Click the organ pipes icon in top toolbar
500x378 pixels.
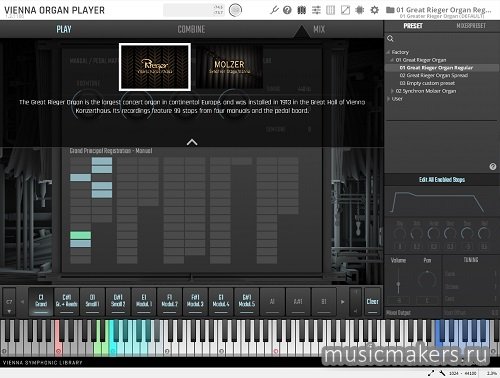click(x=301, y=10)
